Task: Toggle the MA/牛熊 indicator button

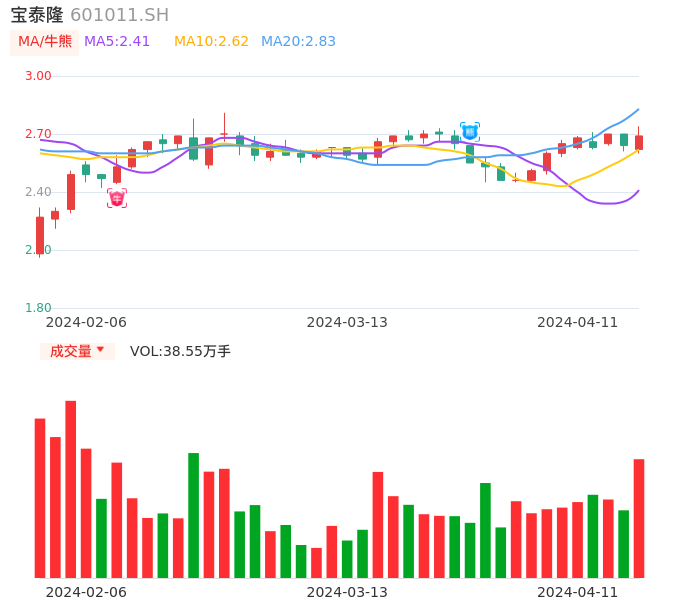Action: (x=45, y=42)
